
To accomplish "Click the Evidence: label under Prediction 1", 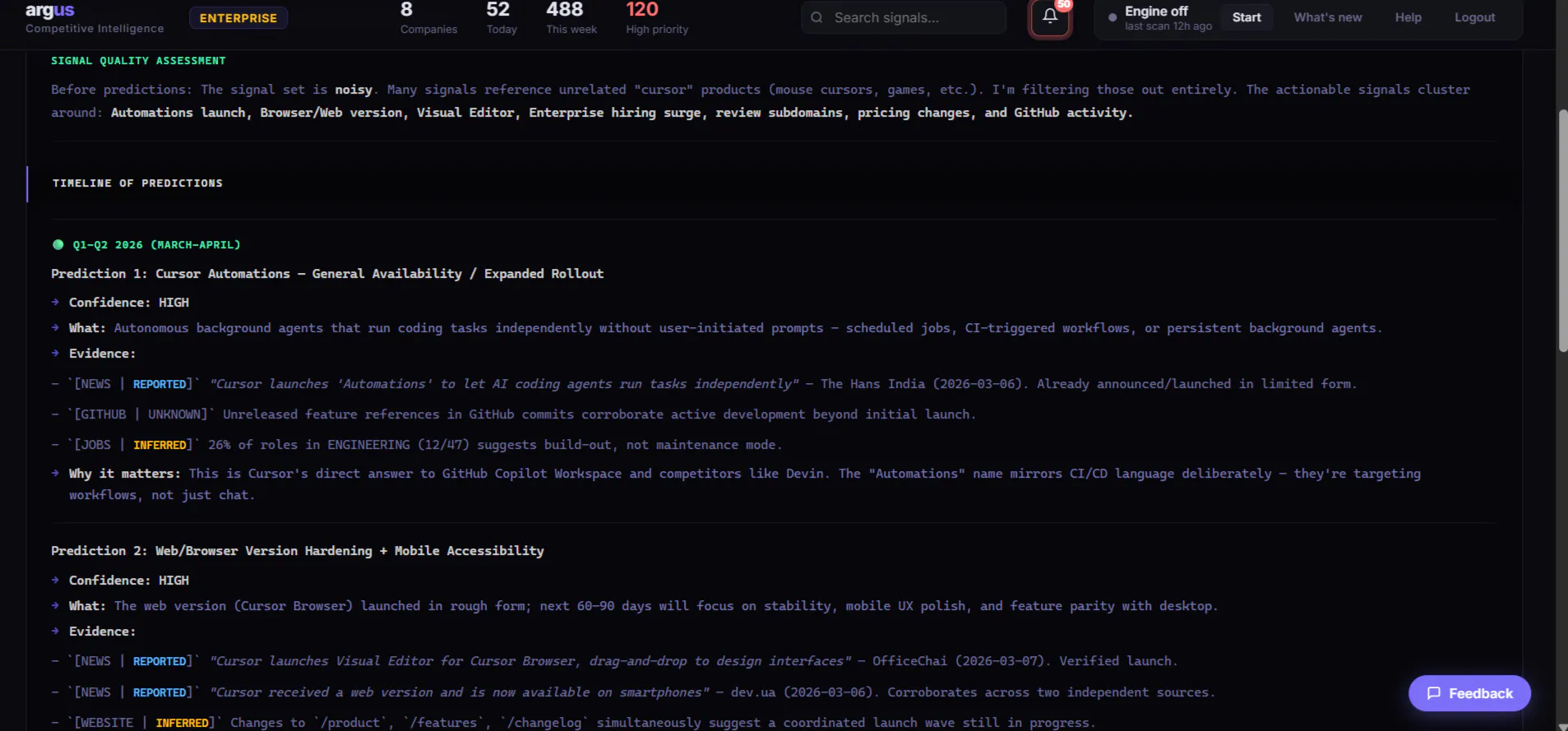I will coord(102,354).
